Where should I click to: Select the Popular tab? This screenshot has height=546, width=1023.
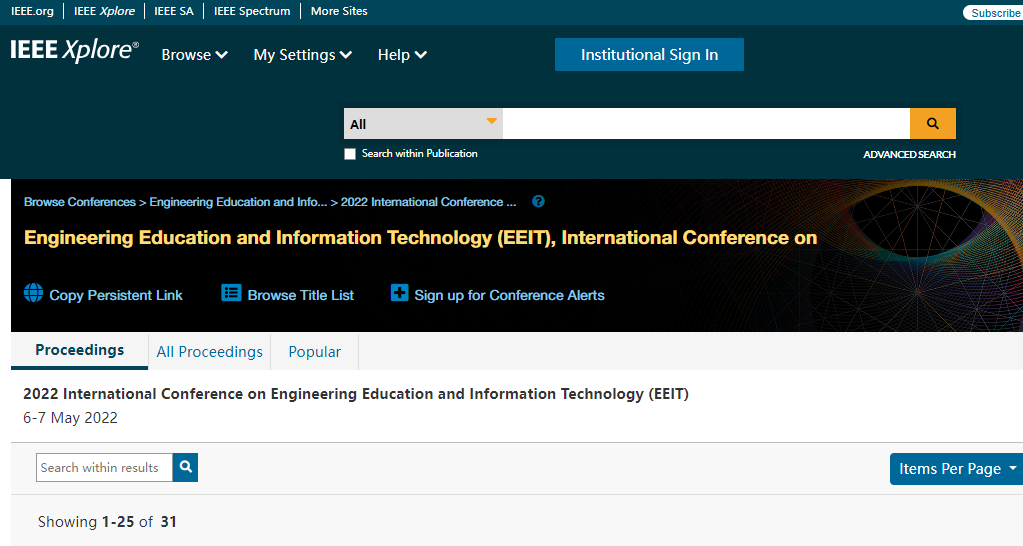click(314, 352)
